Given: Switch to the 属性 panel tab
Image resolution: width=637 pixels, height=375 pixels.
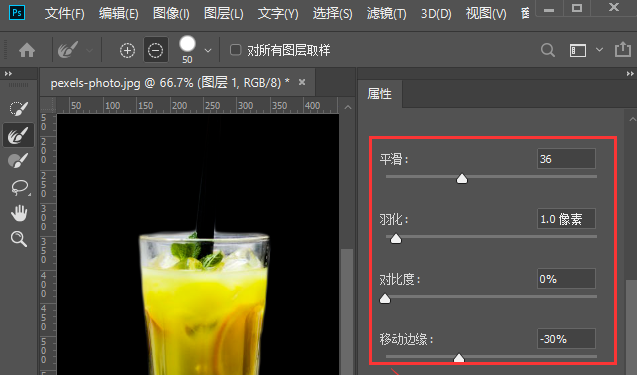Looking at the screenshot, I should 379,94.
